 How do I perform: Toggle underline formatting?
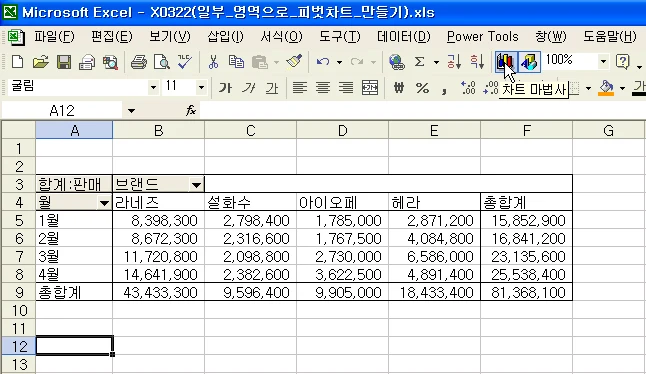tap(272, 88)
